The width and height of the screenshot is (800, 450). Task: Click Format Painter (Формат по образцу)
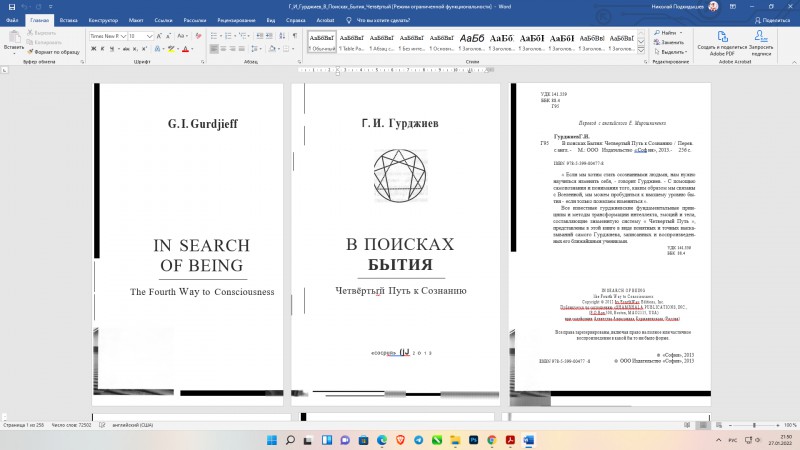[x=53, y=52]
